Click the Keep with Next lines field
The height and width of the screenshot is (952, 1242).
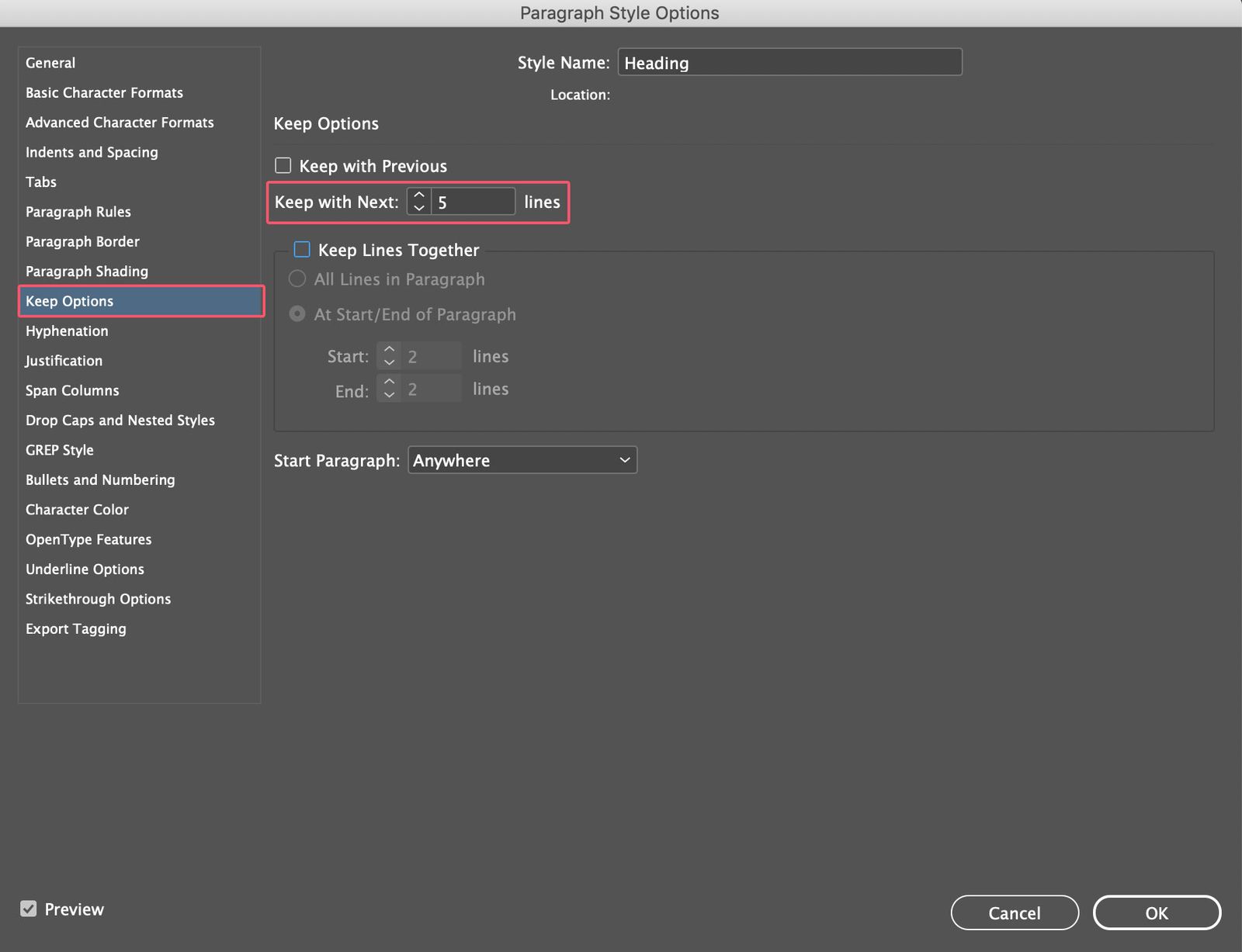click(x=472, y=201)
